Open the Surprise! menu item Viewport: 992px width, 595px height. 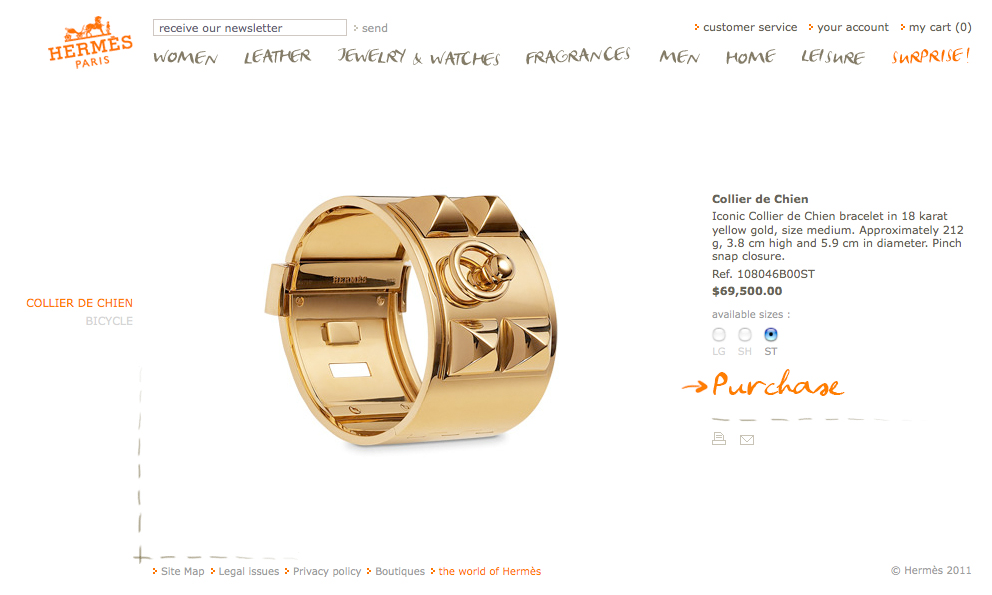[931, 56]
